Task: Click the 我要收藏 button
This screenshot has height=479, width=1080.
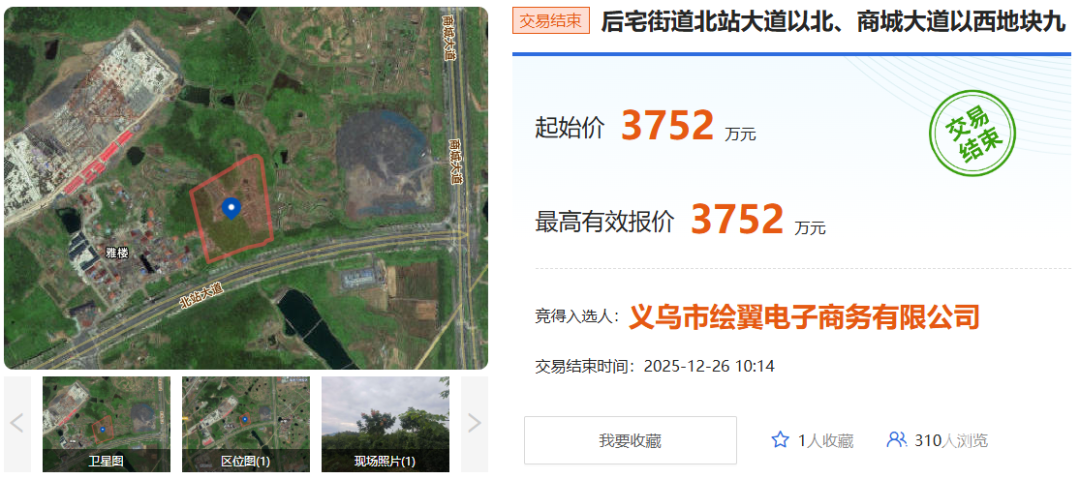Action: (630, 440)
